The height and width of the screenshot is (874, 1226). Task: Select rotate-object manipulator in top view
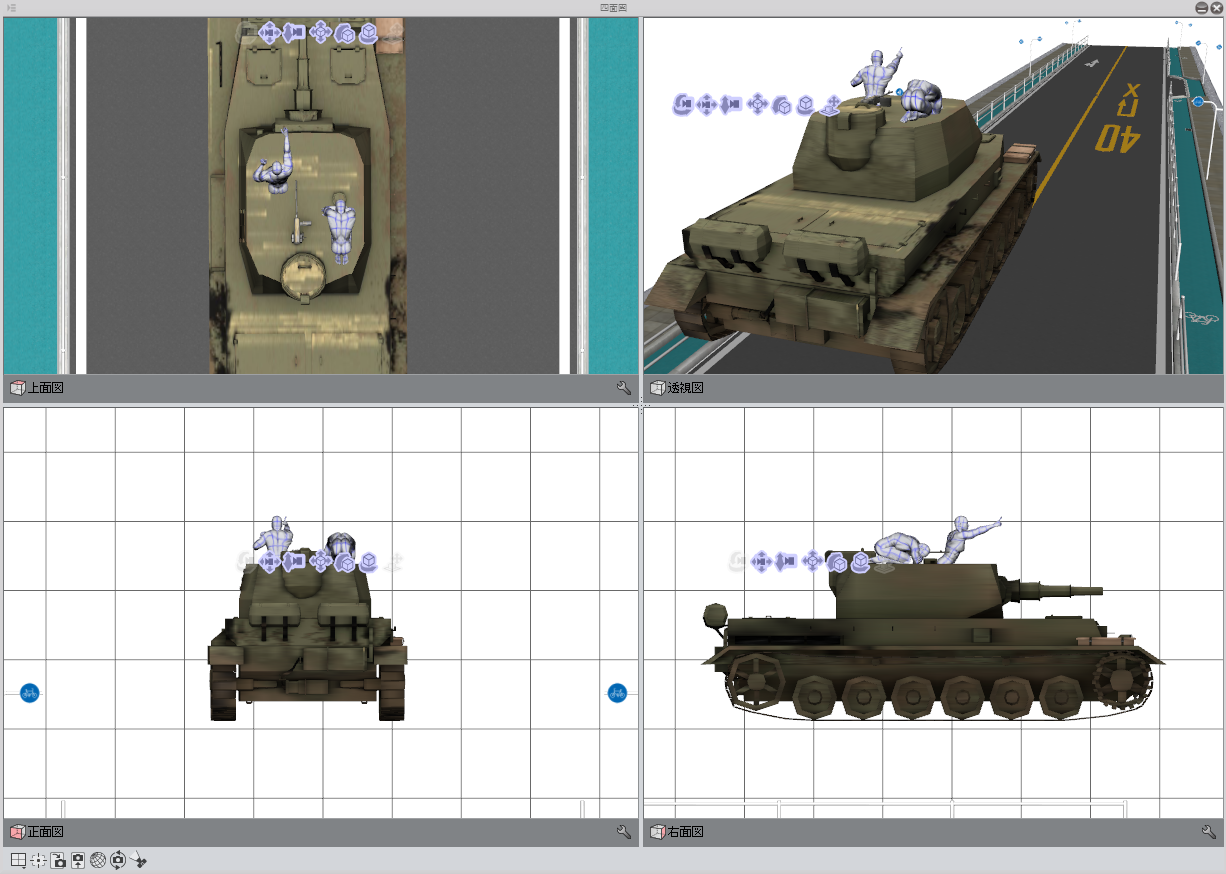[x=345, y=33]
